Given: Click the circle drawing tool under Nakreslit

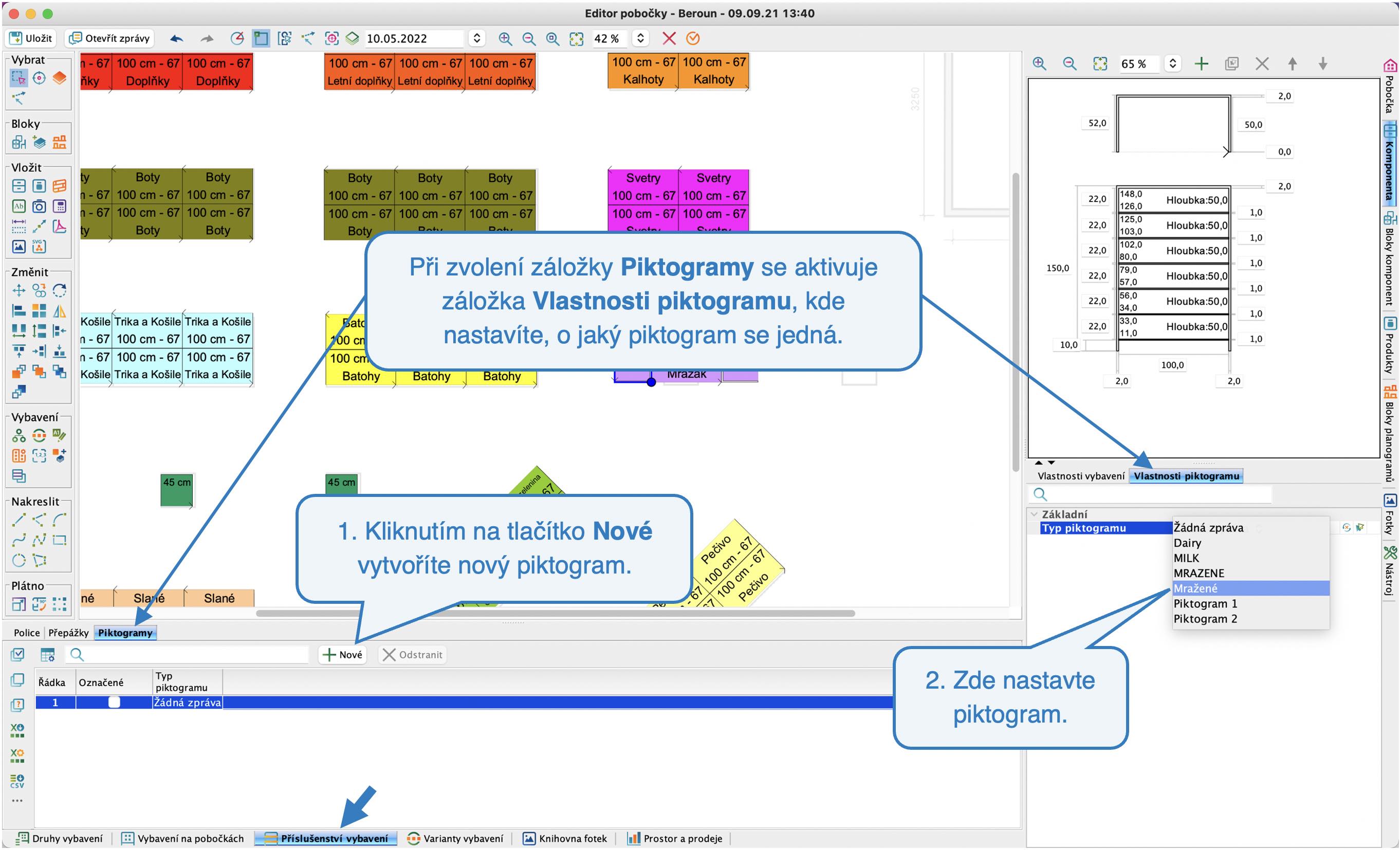Looking at the screenshot, I should click(19, 560).
